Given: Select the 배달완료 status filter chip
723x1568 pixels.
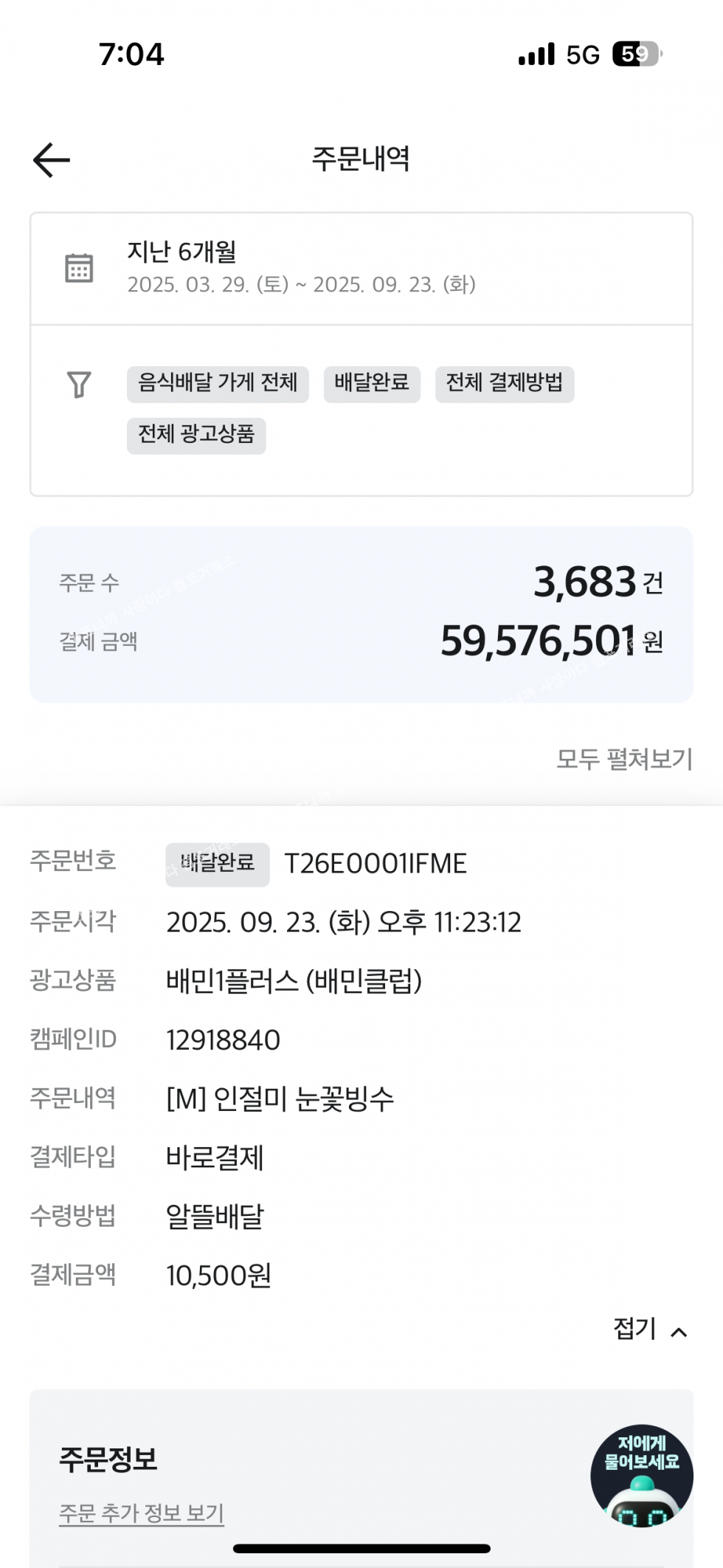Looking at the screenshot, I should coord(372,384).
